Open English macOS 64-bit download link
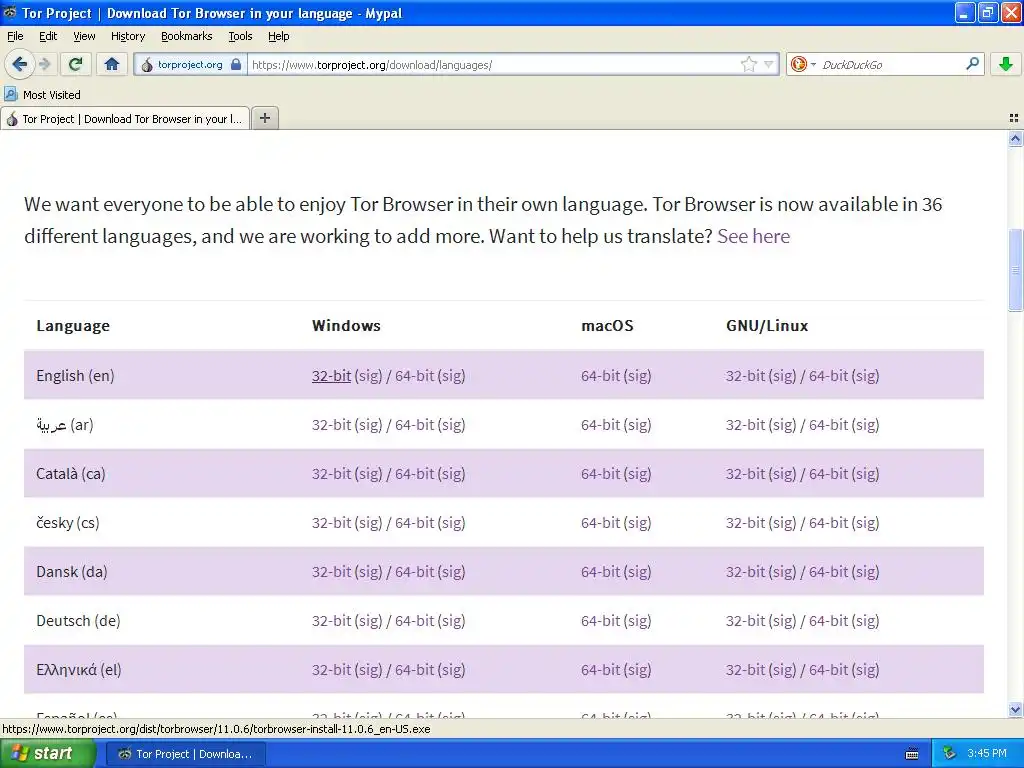The image size is (1024, 768). pos(600,376)
